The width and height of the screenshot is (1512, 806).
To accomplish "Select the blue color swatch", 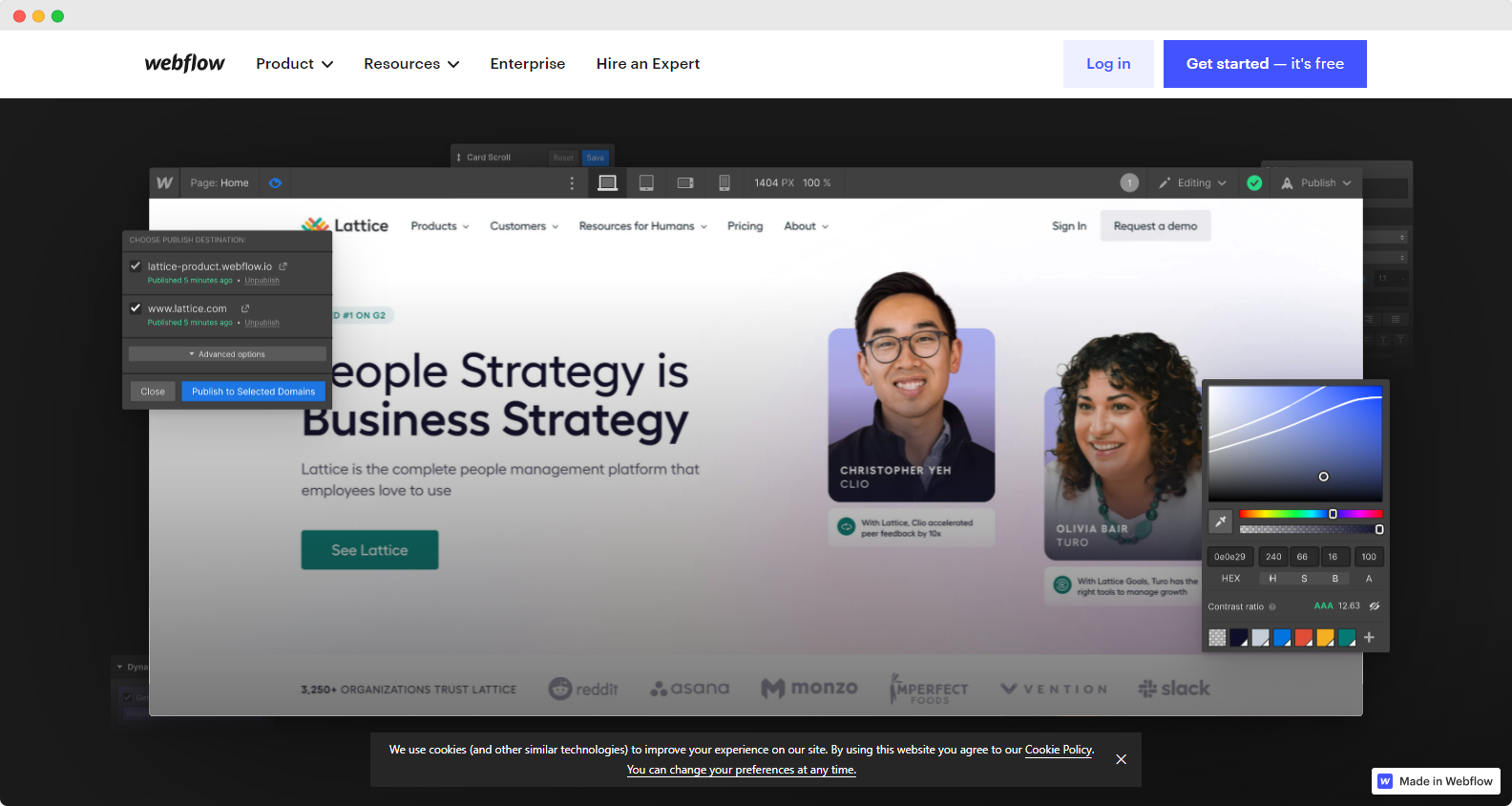I will pos(1282,637).
